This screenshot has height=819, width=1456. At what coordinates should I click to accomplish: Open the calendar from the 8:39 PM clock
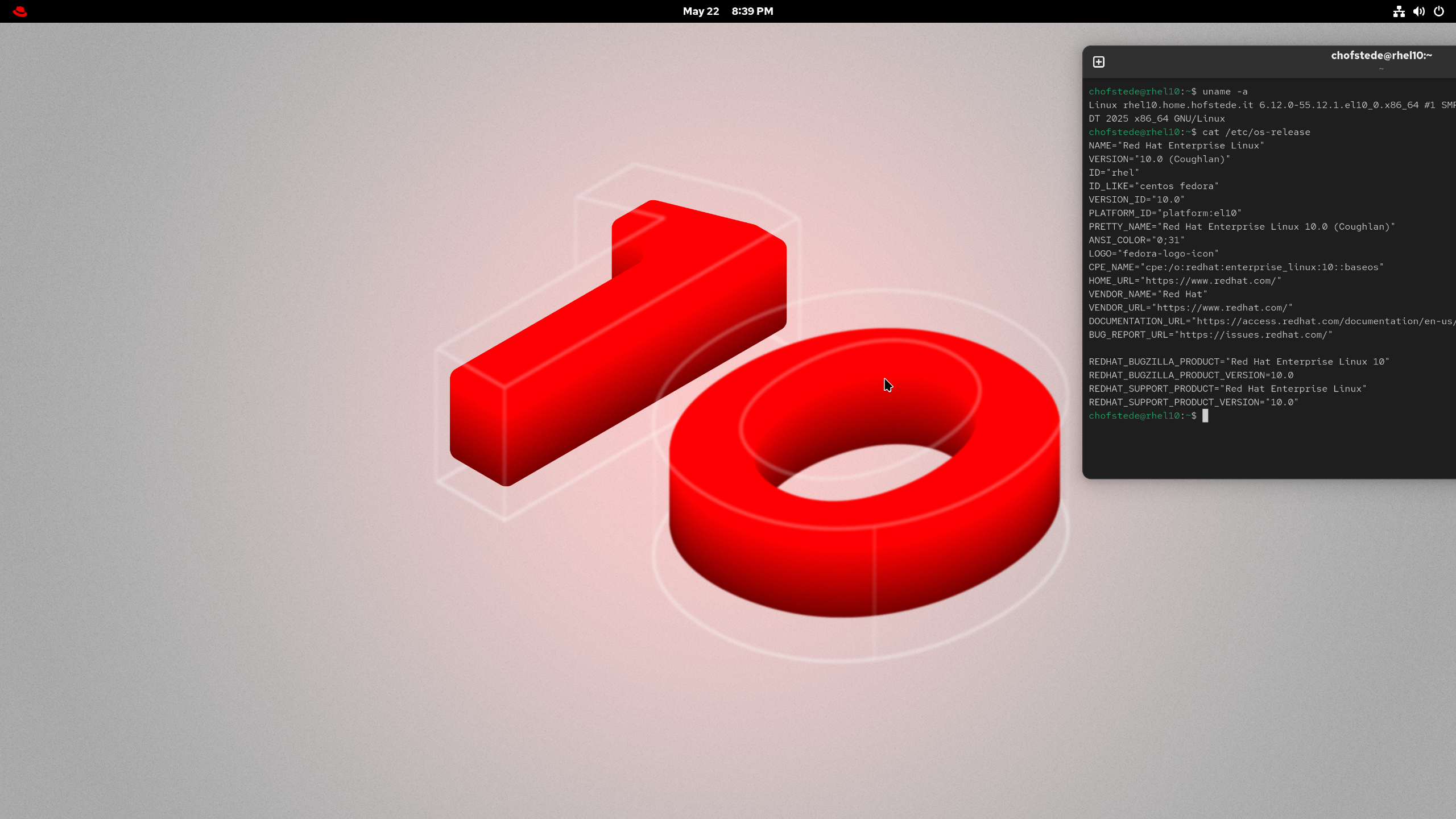point(752,11)
